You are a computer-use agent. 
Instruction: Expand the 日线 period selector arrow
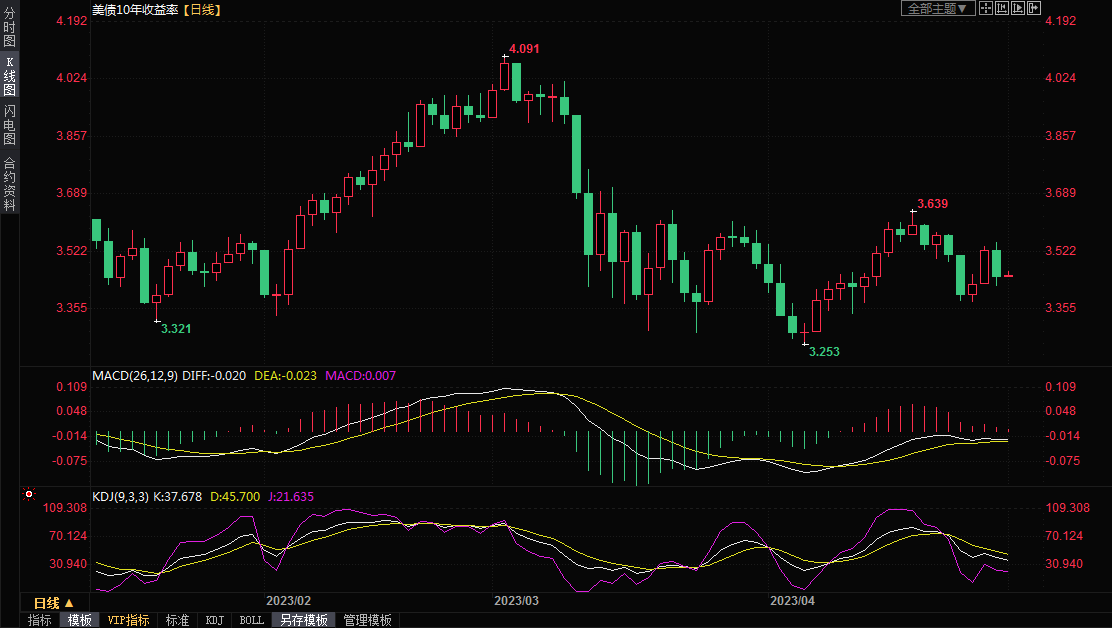(x=69, y=603)
